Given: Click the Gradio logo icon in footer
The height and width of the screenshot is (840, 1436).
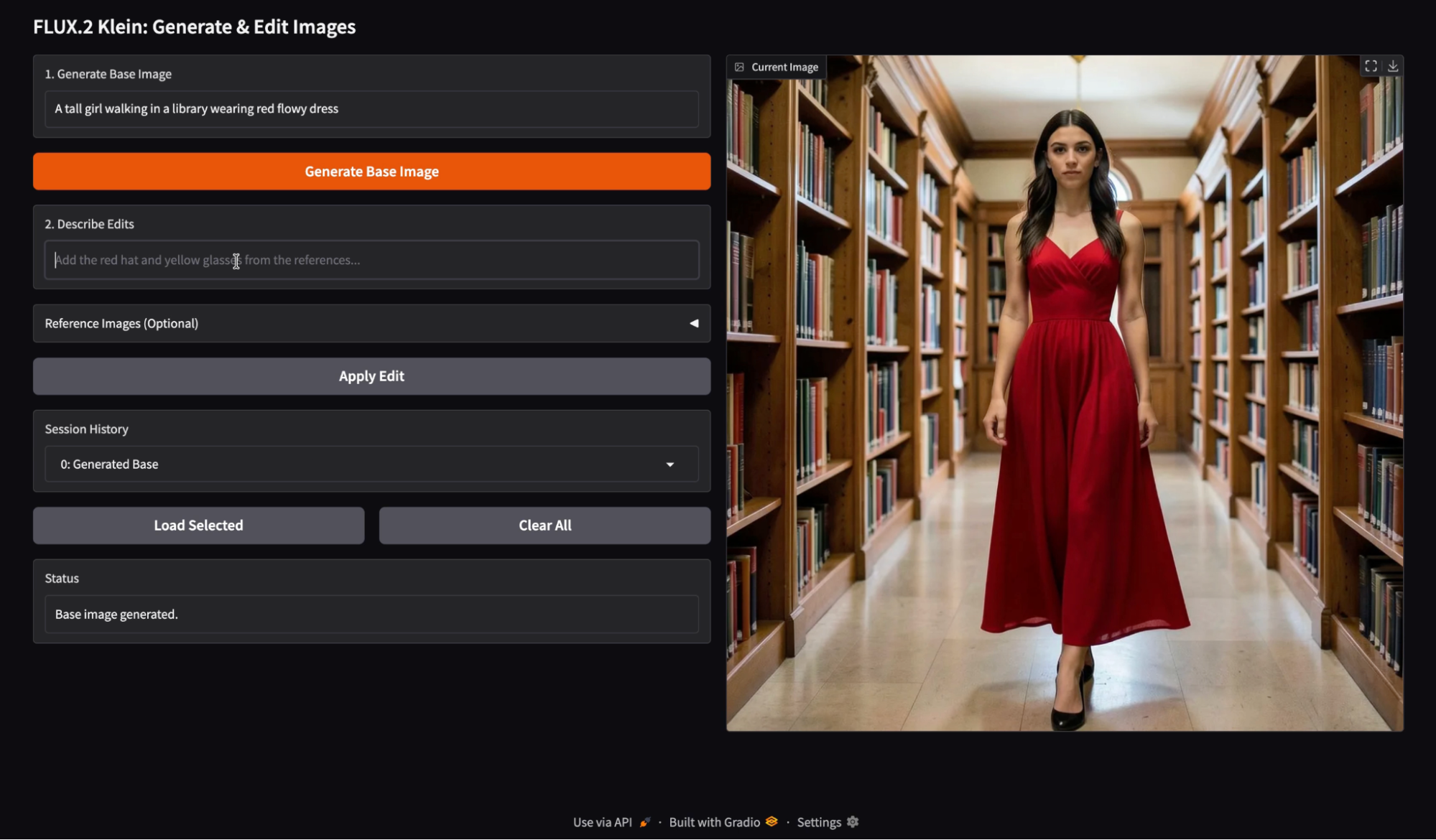Looking at the screenshot, I should coord(772,821).
